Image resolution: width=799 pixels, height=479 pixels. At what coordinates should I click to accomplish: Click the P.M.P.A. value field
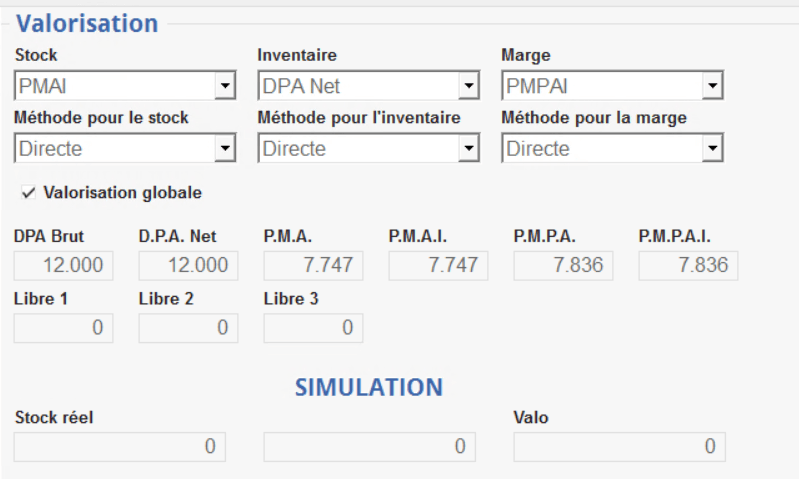click(563, 266)
